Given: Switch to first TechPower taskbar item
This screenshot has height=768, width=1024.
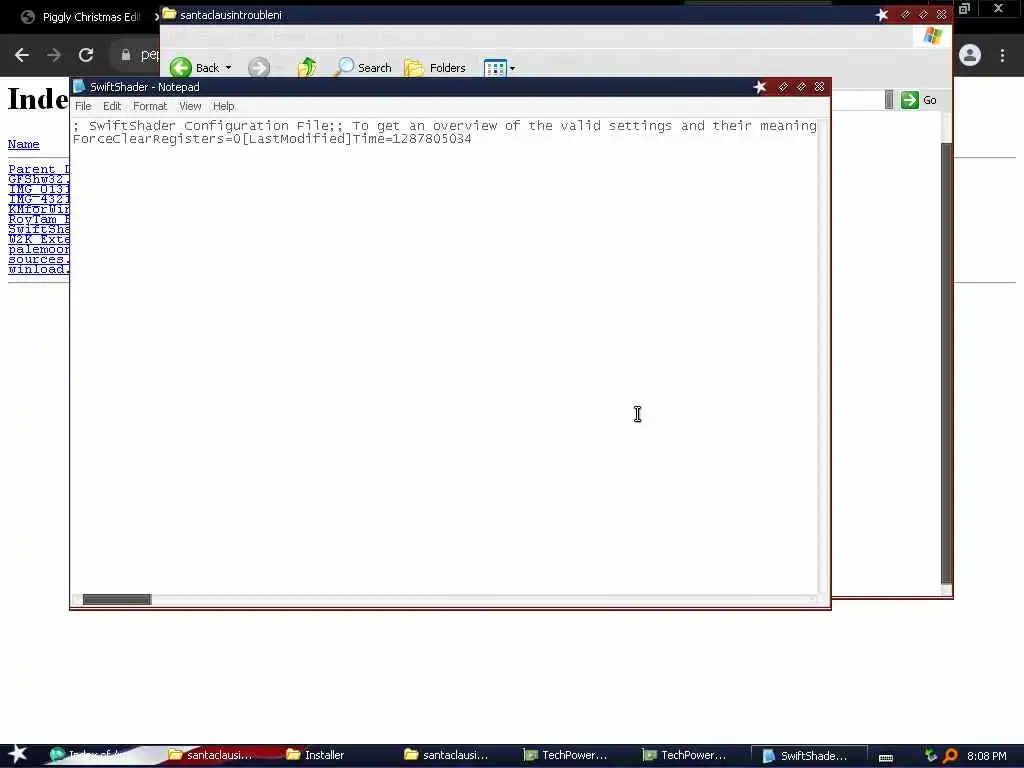Looking at the screenshot, I should pyautogui.click(x=566, y=755).
